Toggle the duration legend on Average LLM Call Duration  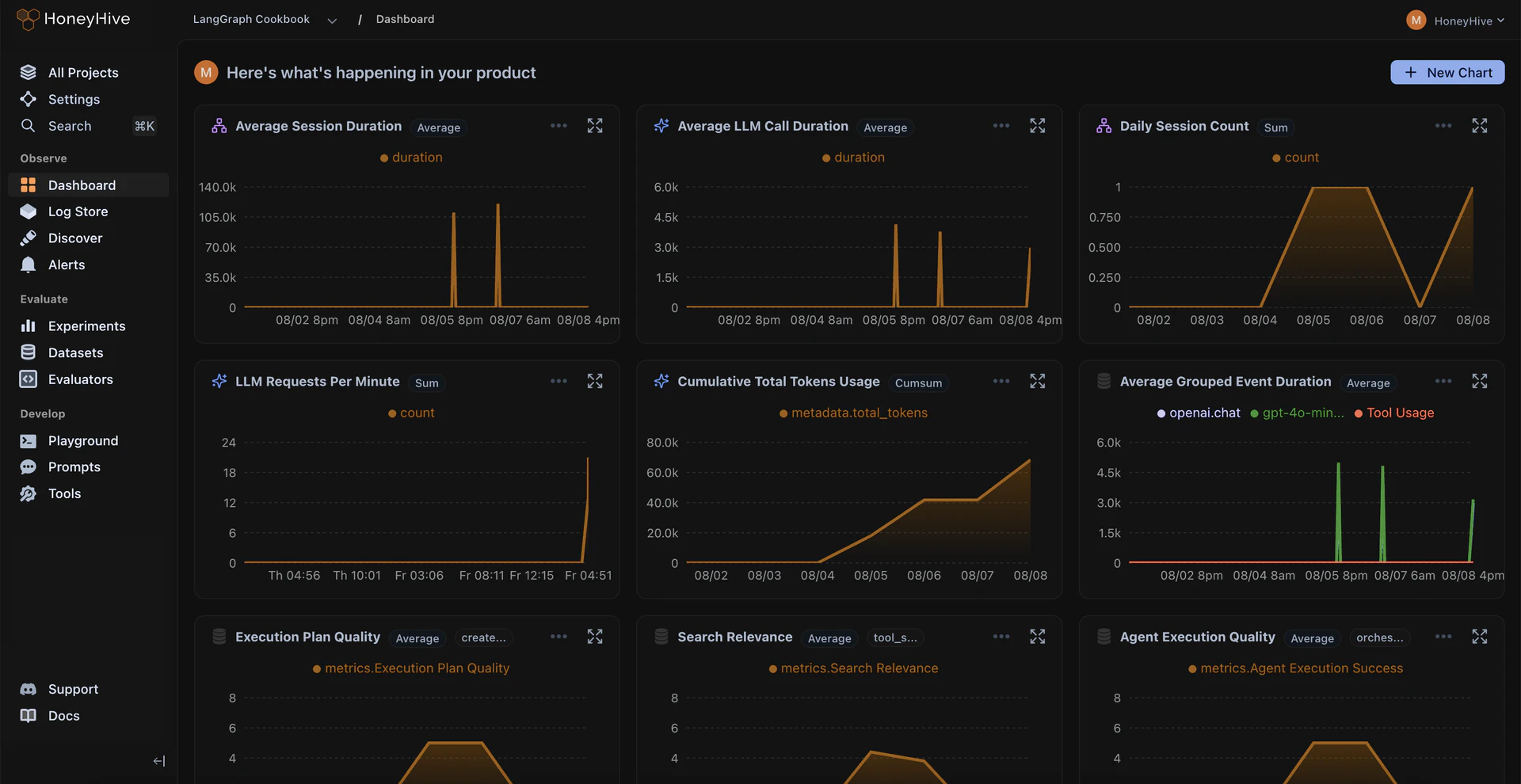(852, 157)
